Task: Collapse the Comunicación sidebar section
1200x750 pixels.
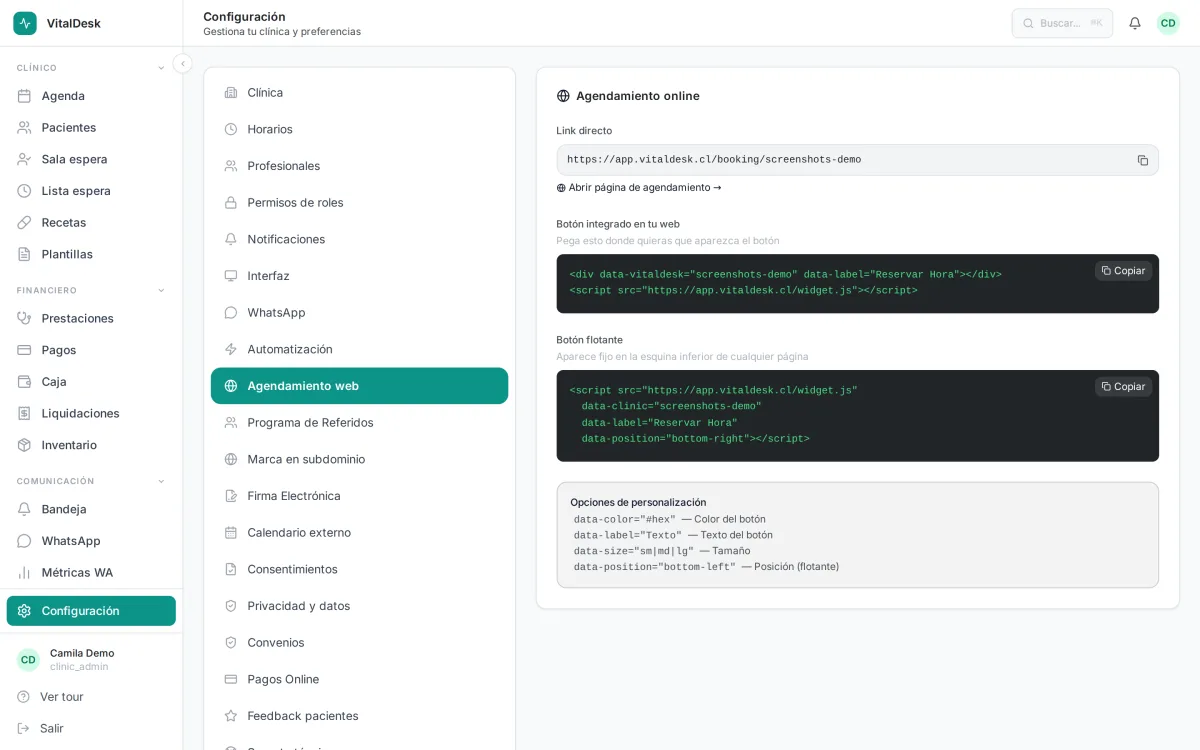Action: pyautogui.click(x=161, y=481)
